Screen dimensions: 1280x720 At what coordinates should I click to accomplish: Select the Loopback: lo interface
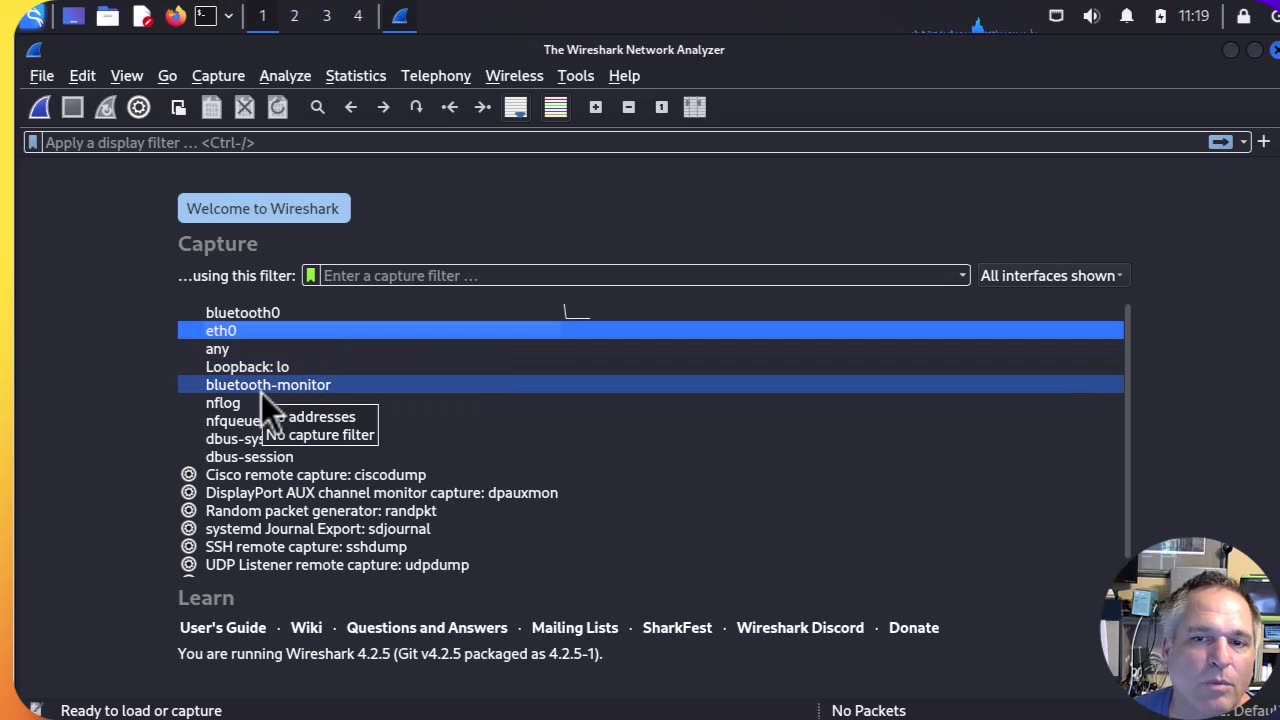pos(247,367)
